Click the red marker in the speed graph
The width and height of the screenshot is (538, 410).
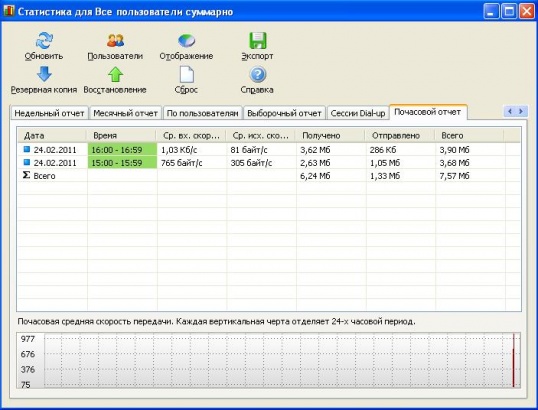pyautogui.click(x=513, y=360)
